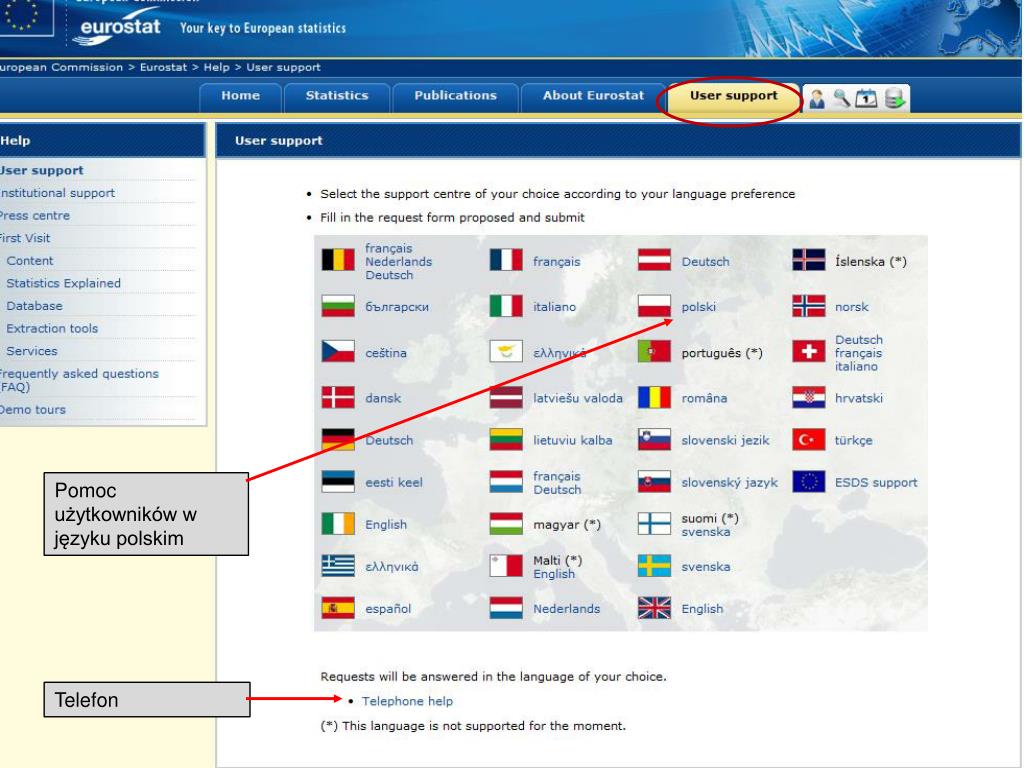
Task: Click the Polish flag next to polski
Action: tap(654, 306)
